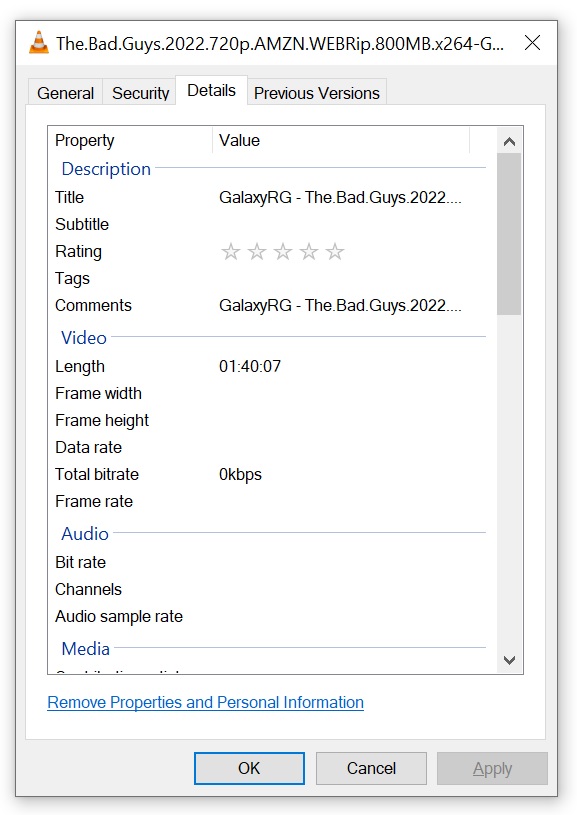Select the Bit rate property label

[x=81, y=562]
